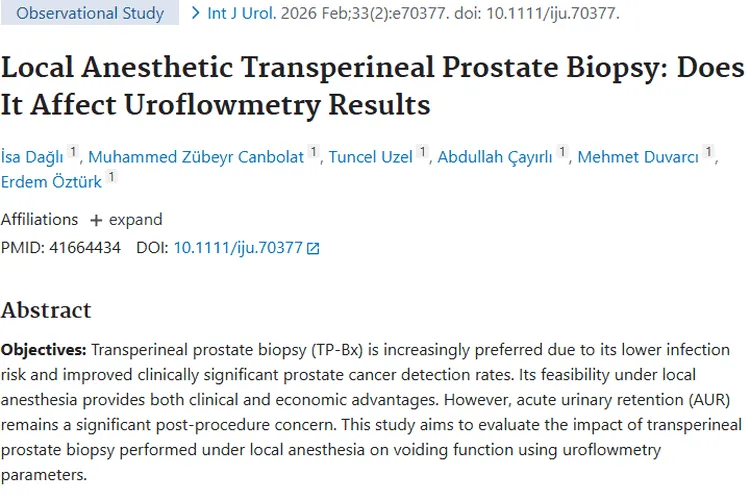
Task: Click affiliation superscript after Canbolat
Action: (x=313, y=152)
